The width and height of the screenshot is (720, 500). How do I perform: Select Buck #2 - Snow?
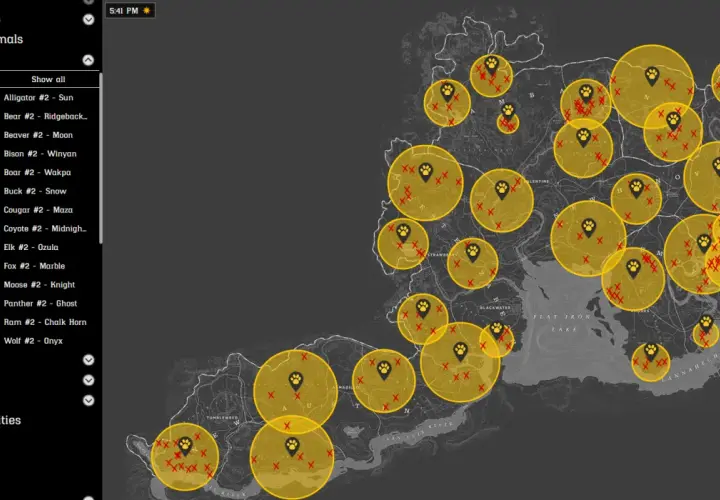[x=35, y=191]
